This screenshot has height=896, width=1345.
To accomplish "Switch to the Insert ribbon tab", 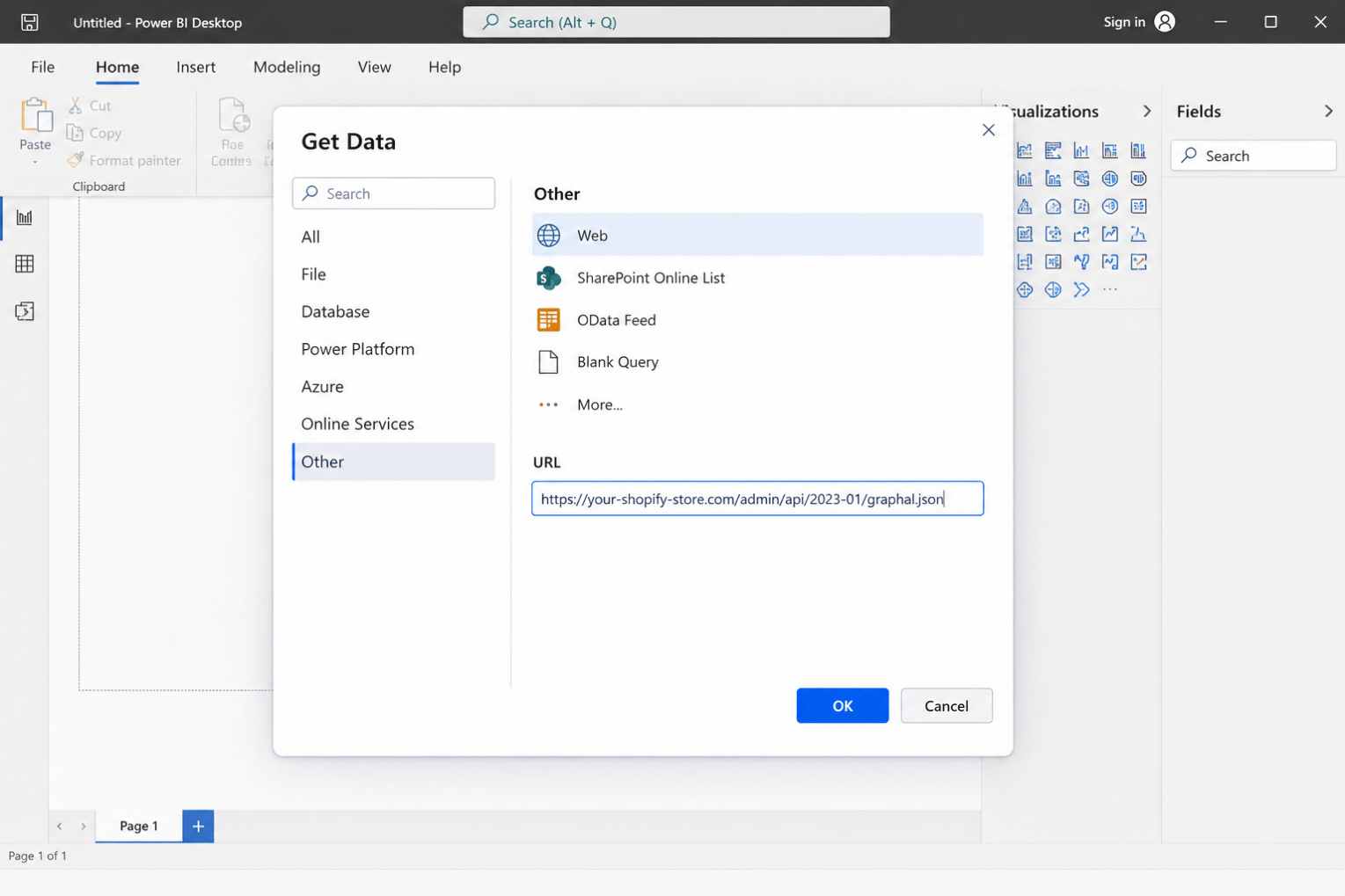I will (195, 67).
